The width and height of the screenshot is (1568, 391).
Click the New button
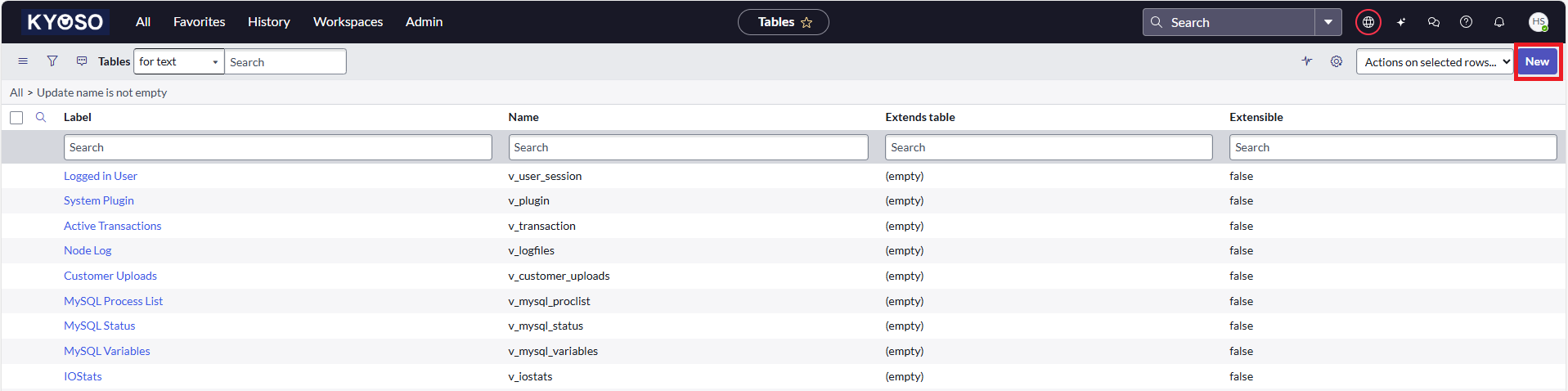click(1537, 61)
